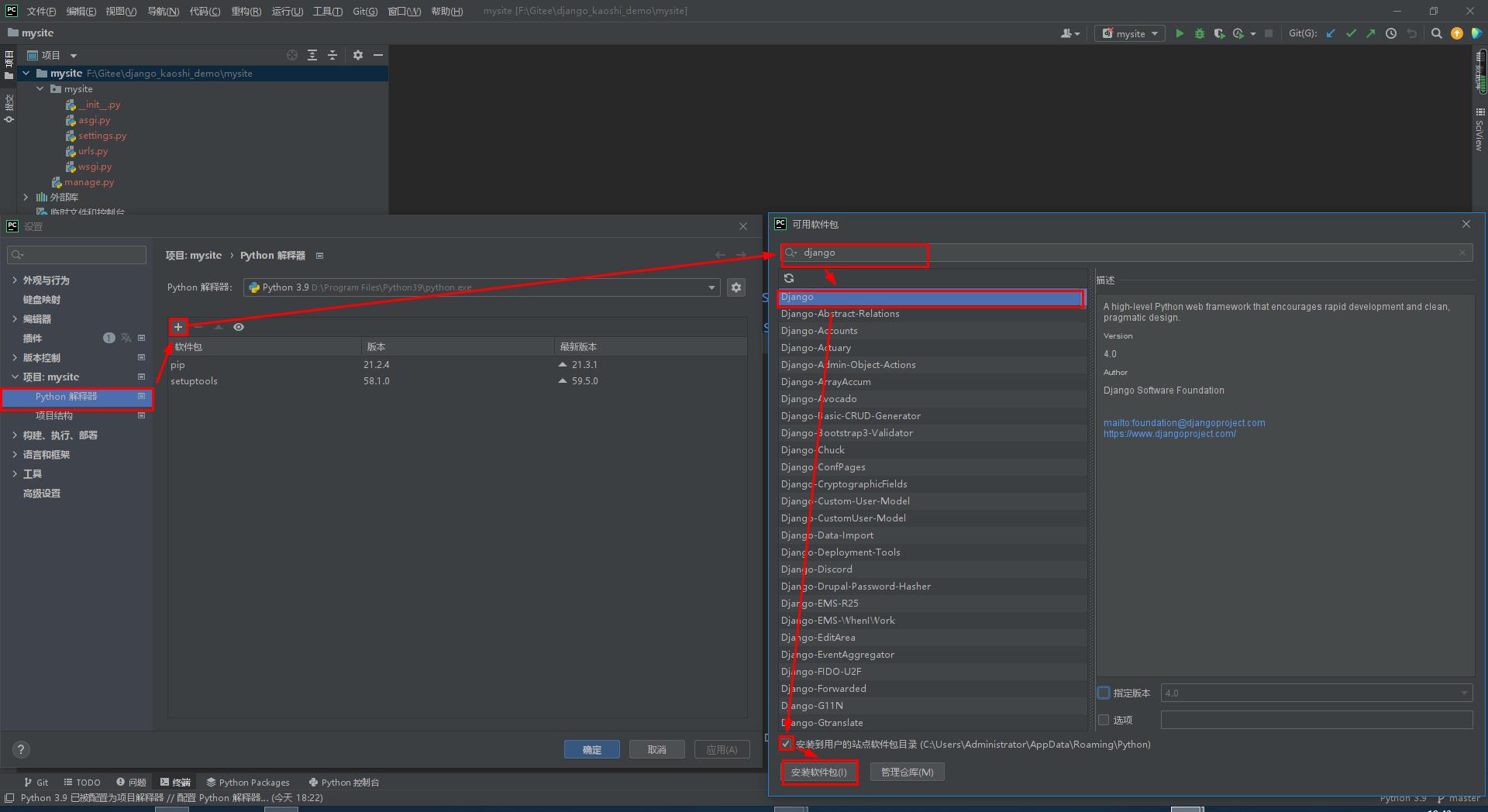Image resolution: width=1488 pixels, height=812 pixels.
Task: Expand the 外部库 external libraries node
Action: click(26, 197)
